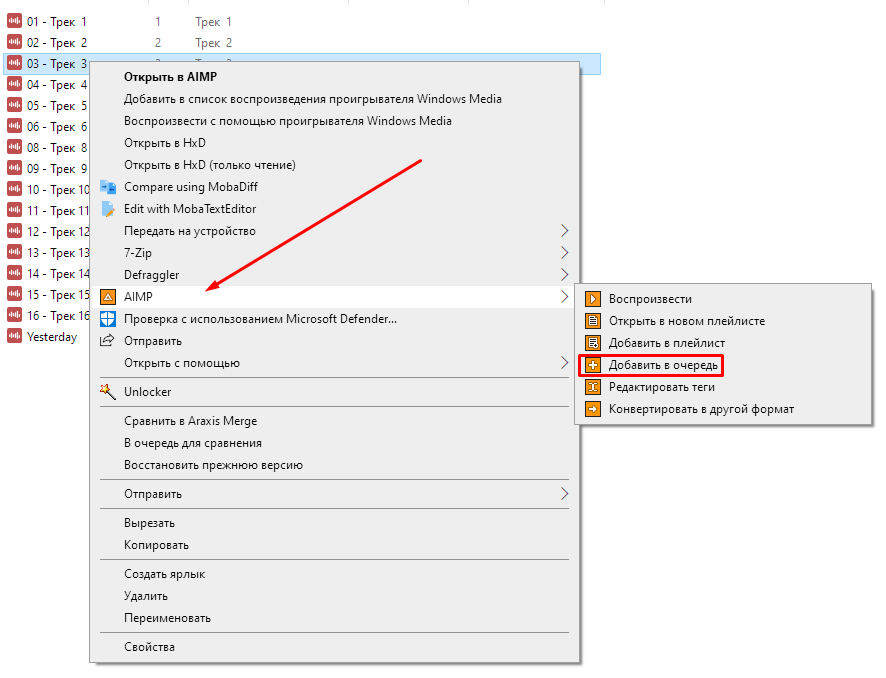Expand the lower Отправить submenu arrow
This screenshot has height=678, width=886.
tap(564, 494)
